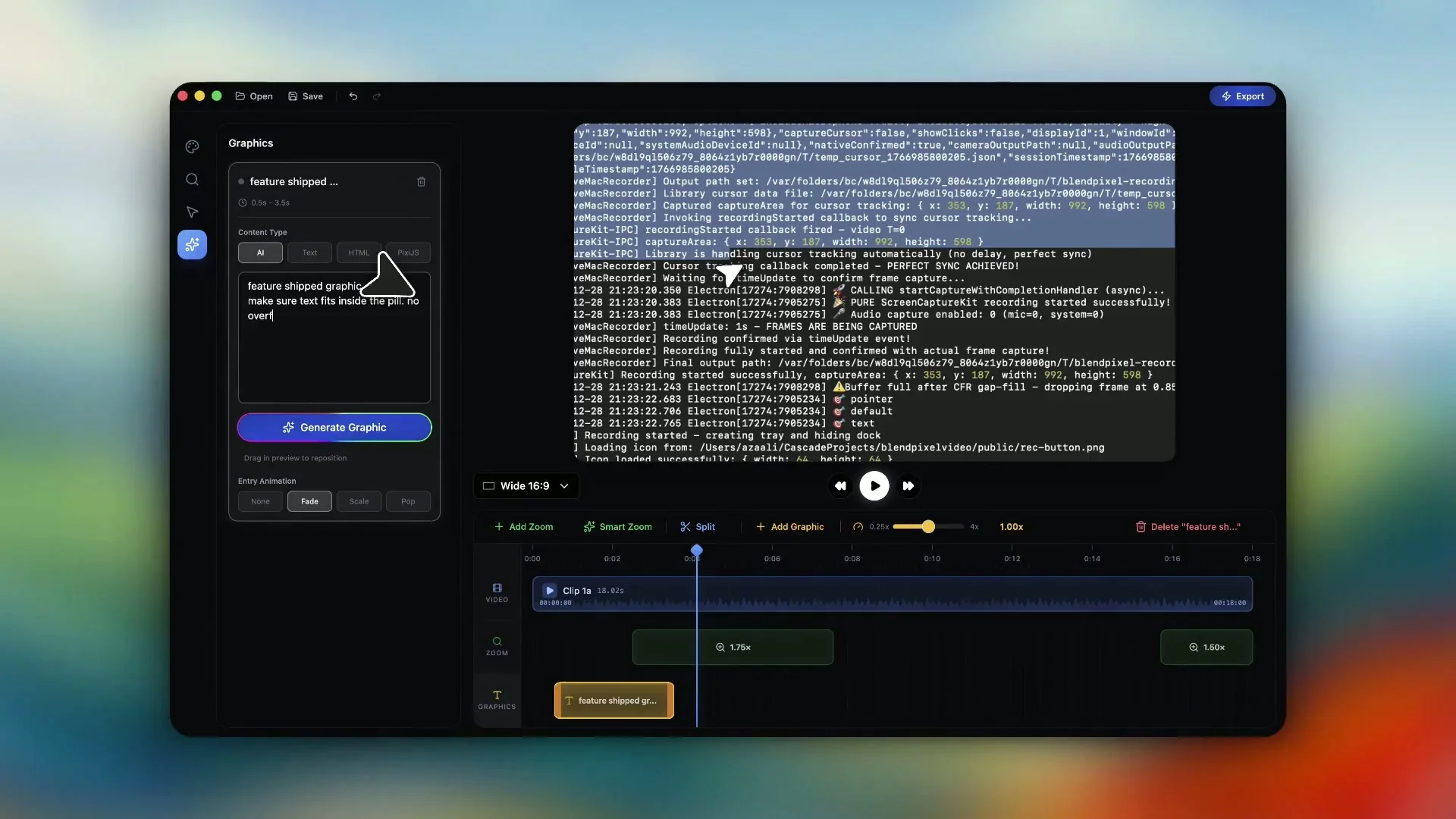This screenshot has height=819, width=1456.
Task: Select AI content type
Action: point(260,253)
